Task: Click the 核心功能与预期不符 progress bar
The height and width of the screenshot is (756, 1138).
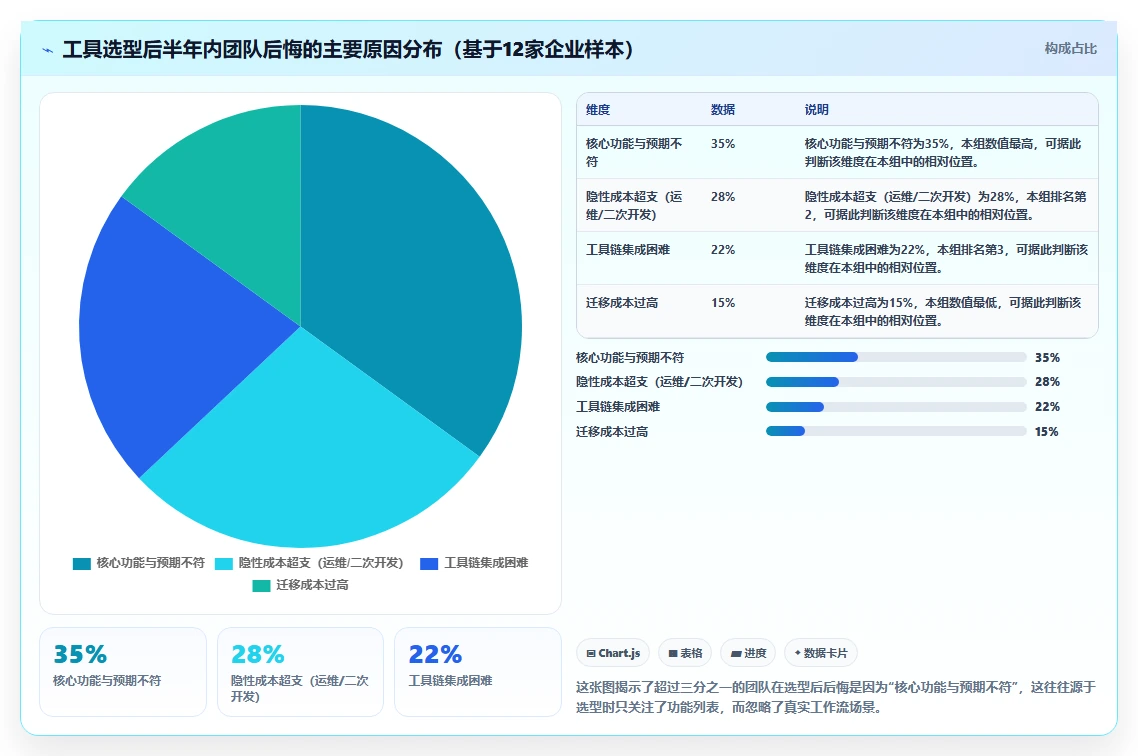Action: [x=896, y=357]
